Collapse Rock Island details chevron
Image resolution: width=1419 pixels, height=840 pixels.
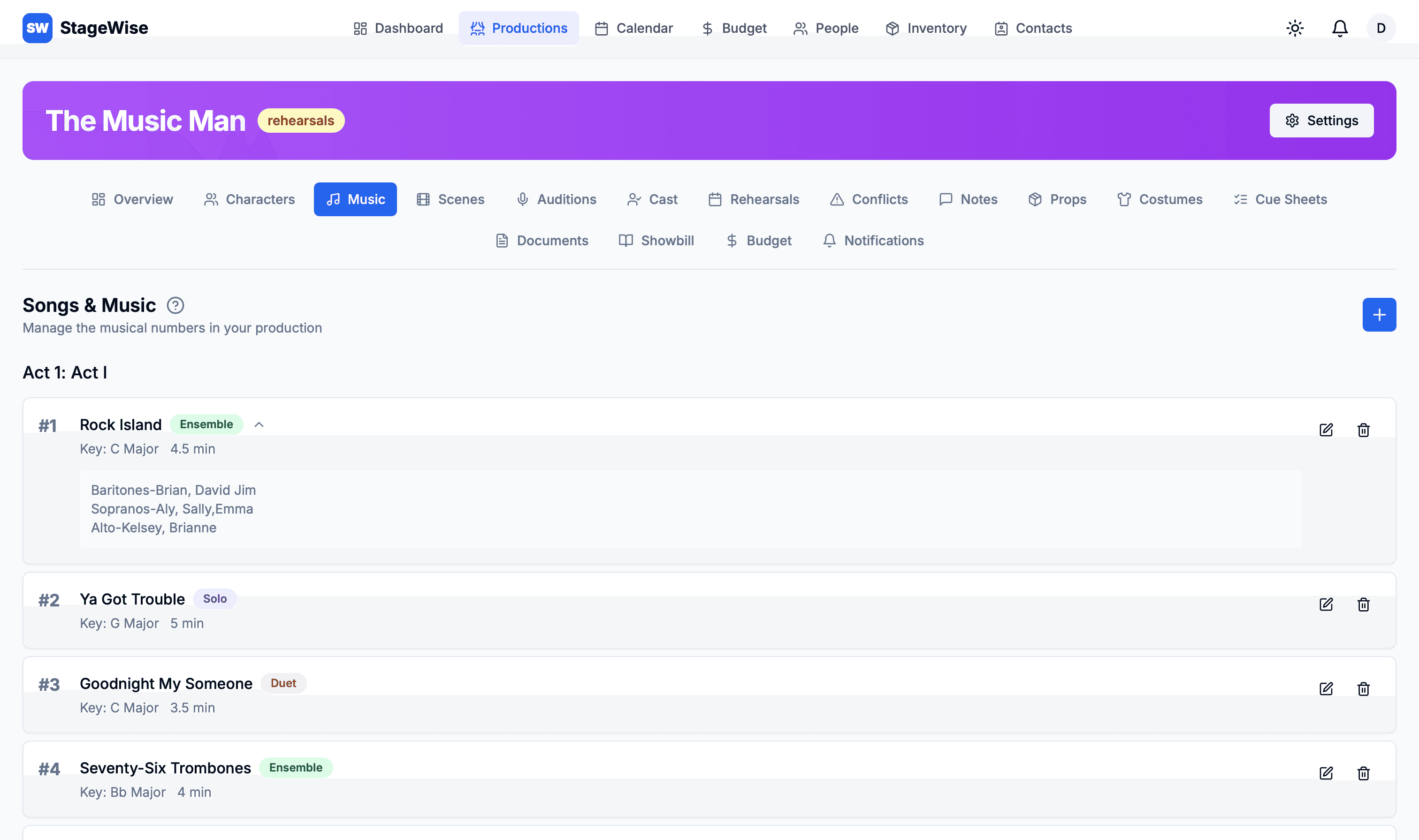[x=259, y=424]
